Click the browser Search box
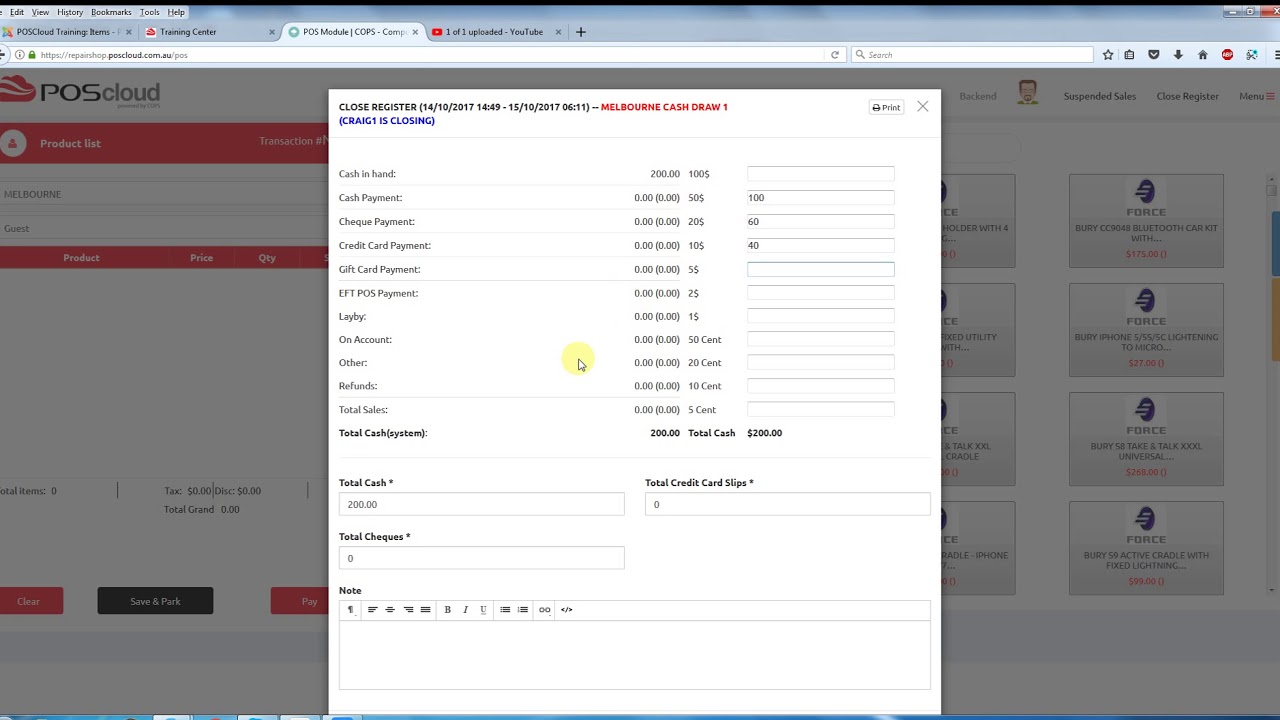The width and height of the screenshot is (1280, 720). pyautogui.click(x=970, y=55)
